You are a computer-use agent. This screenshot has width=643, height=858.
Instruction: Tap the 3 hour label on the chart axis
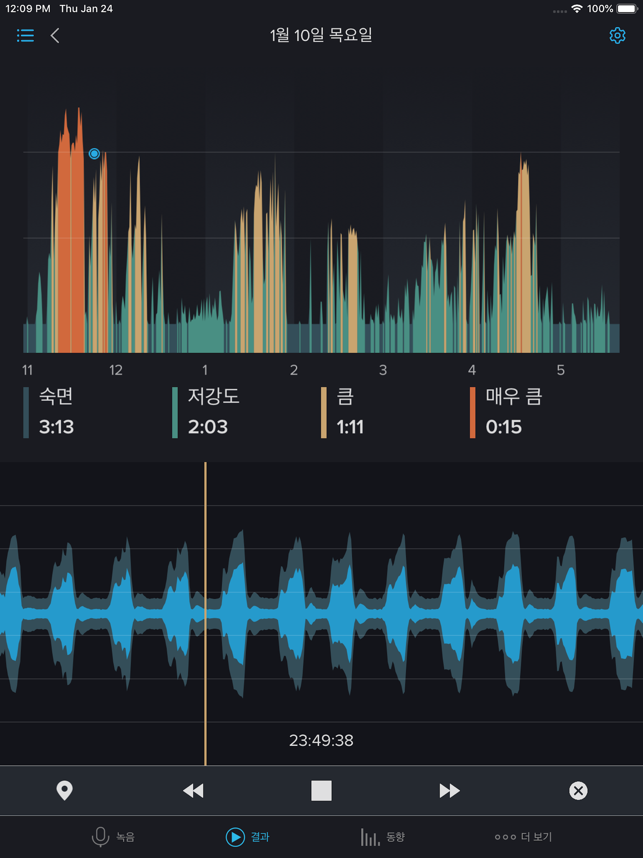pos(383,370)
